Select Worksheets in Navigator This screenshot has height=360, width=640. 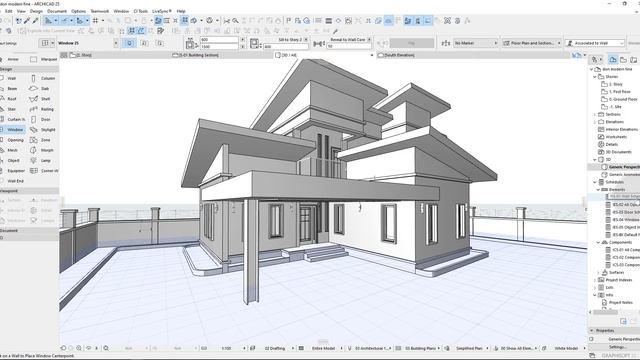pos(616,137)
